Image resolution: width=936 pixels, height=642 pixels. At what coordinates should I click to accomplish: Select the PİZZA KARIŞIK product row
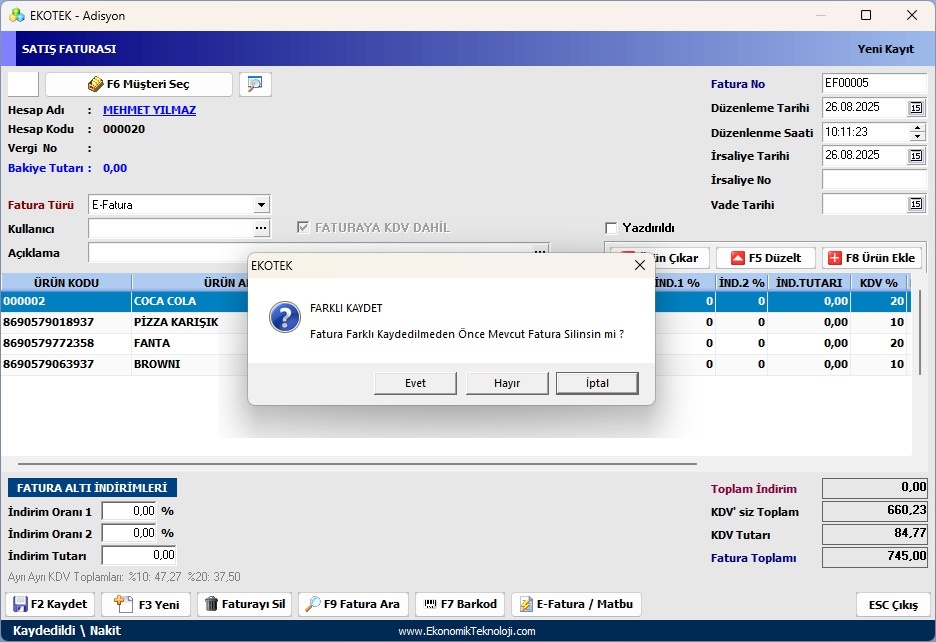455,322
